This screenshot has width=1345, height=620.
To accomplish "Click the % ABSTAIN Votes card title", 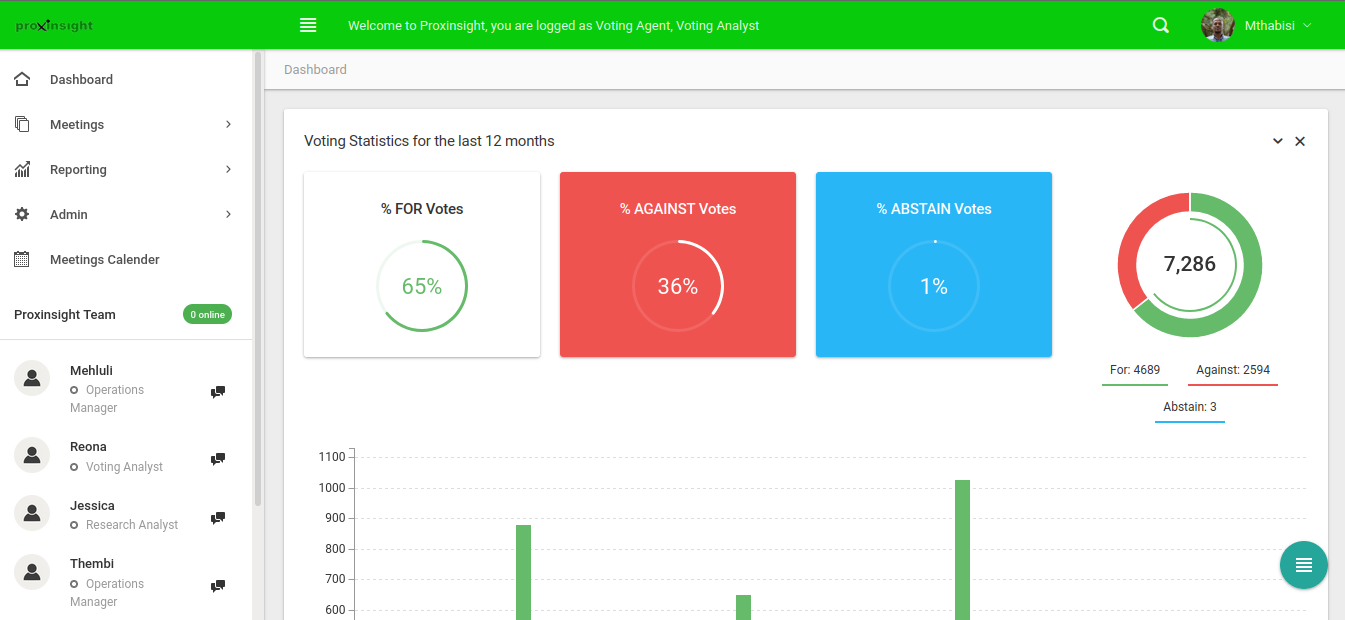I will (x=934, y=209).
